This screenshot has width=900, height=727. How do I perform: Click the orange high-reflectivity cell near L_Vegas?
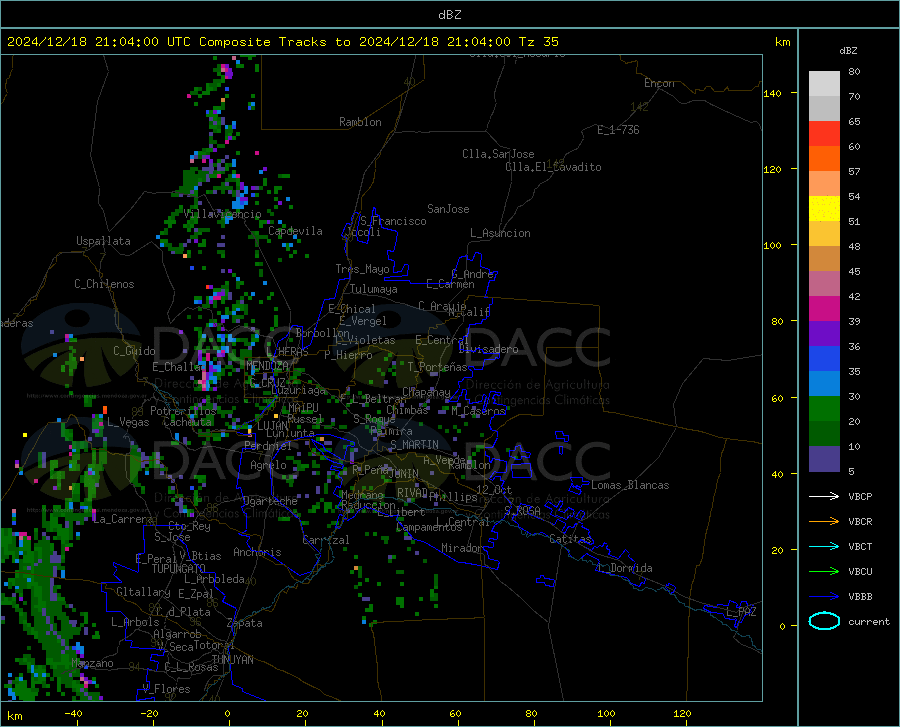105,410
